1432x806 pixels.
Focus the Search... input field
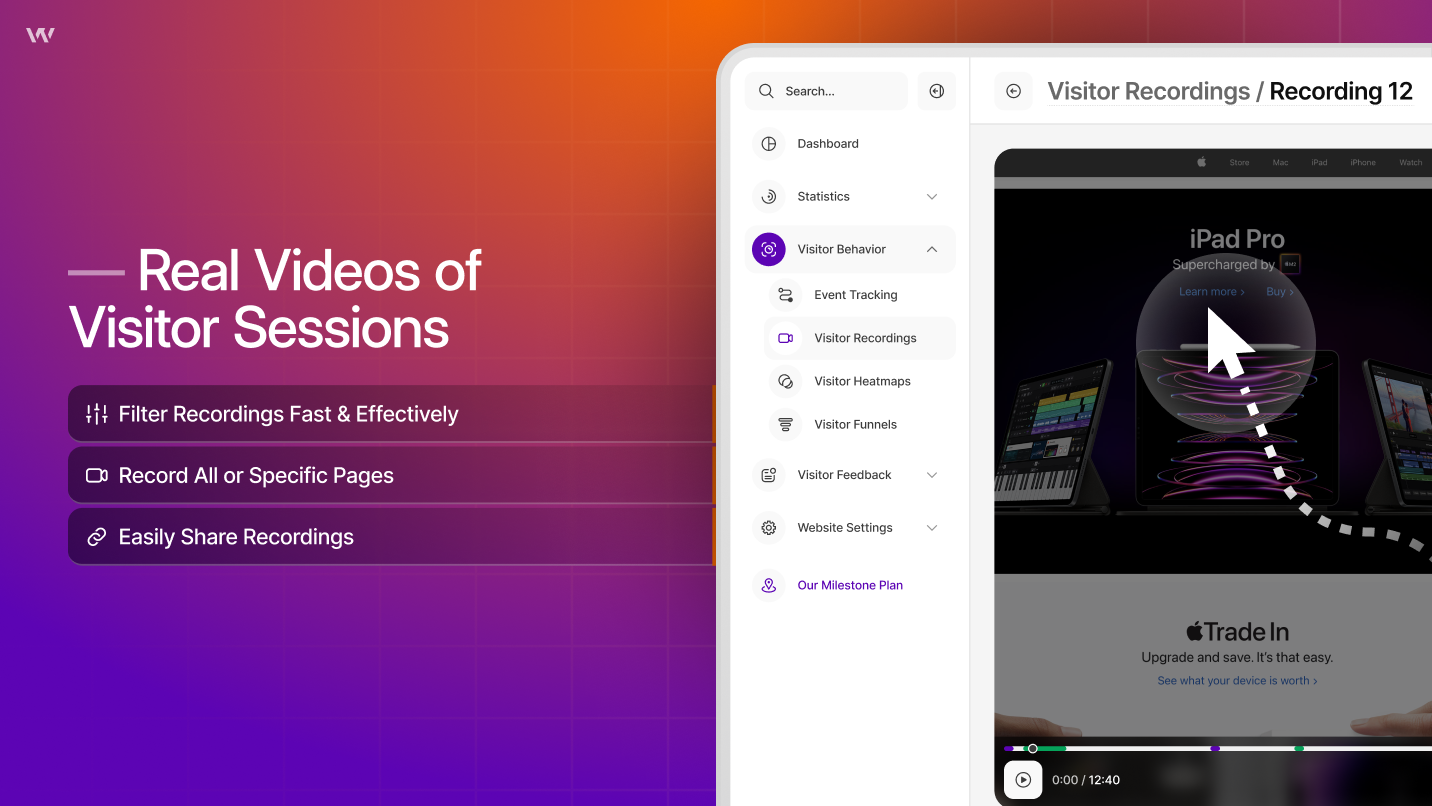tap(826, 91)
